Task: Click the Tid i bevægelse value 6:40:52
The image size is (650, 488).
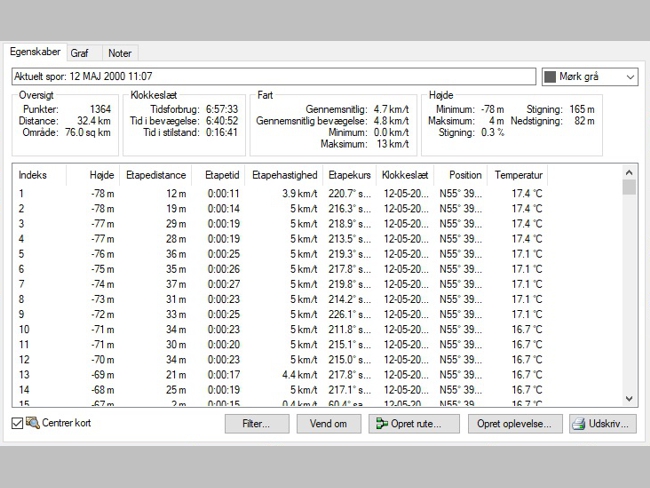Action: coord(222,121)
